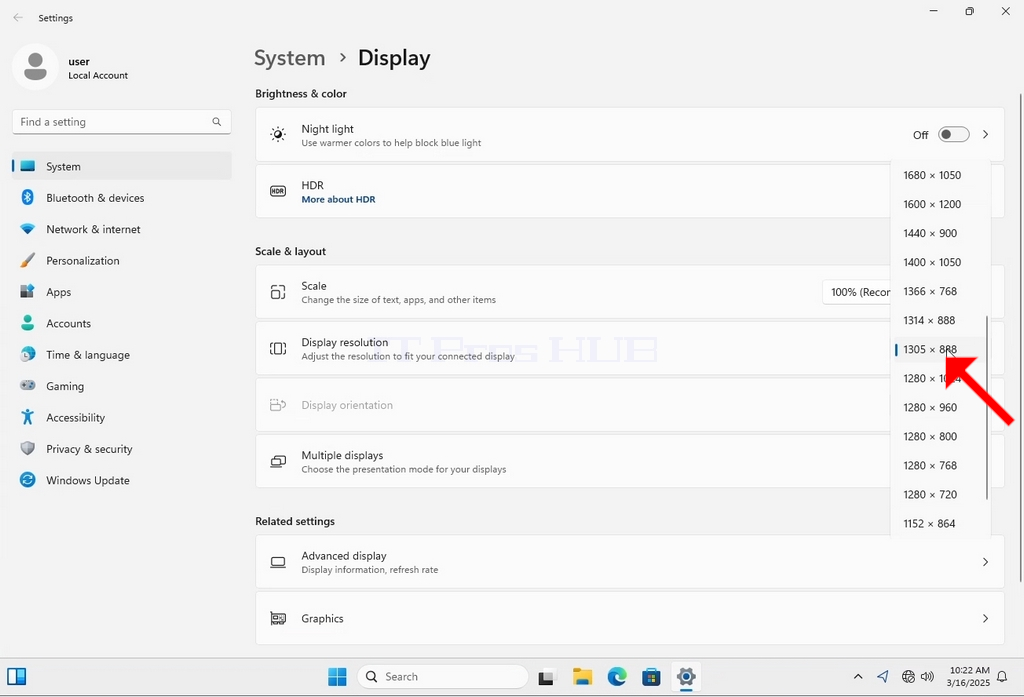Click the Graphics card icon
Screen dimensions: 1024x697
pos(278,619)
